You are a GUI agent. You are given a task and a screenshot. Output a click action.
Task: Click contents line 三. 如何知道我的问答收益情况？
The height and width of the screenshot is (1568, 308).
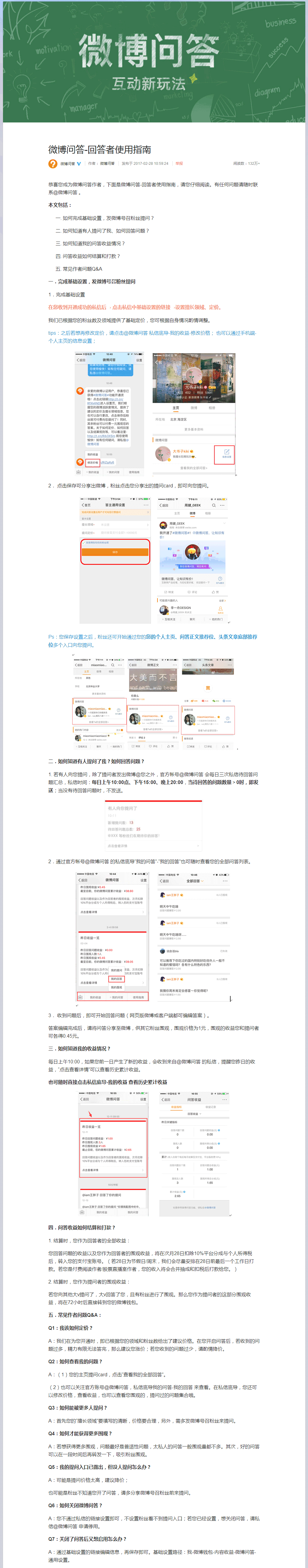click(x=90, y=243)
